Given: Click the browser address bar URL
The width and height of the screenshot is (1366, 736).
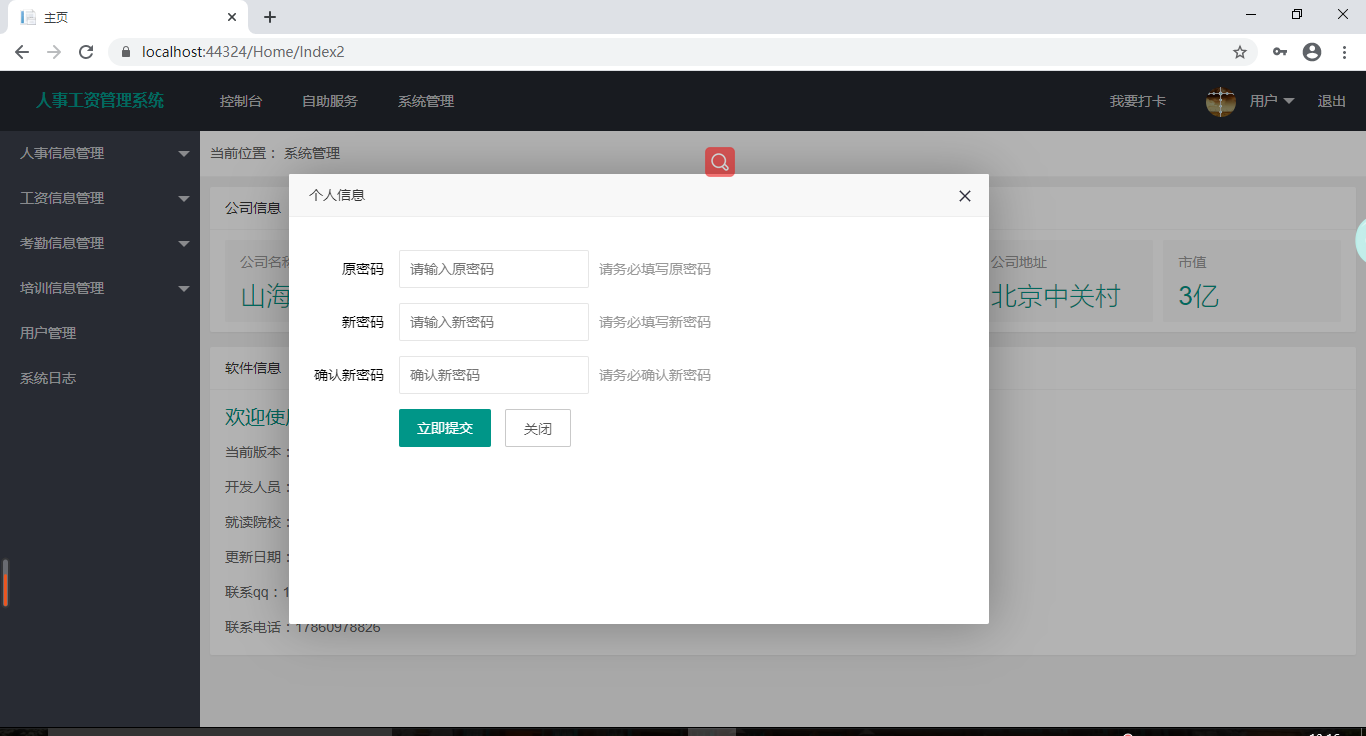Looking at the screenshot, I should tap(244, 52).
